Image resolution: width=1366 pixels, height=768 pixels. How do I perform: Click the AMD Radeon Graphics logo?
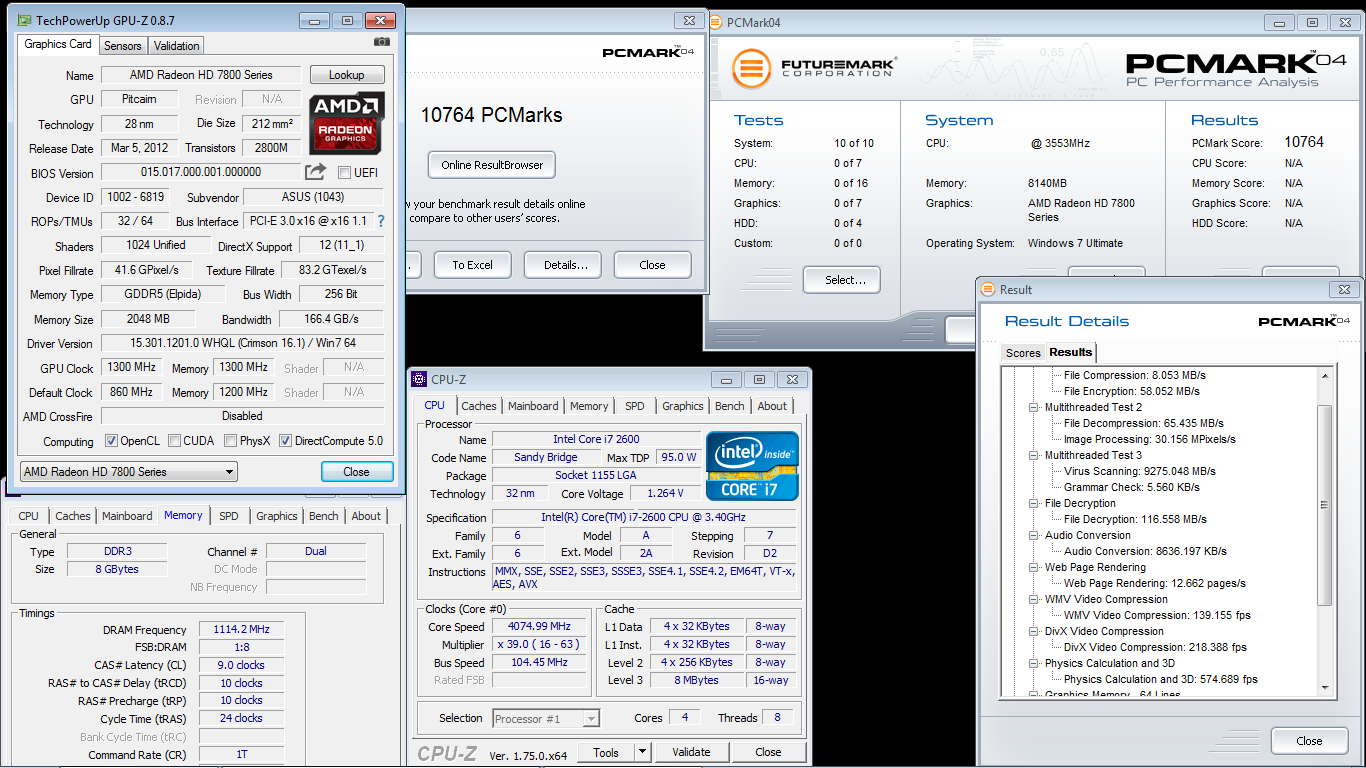point(346,123)
